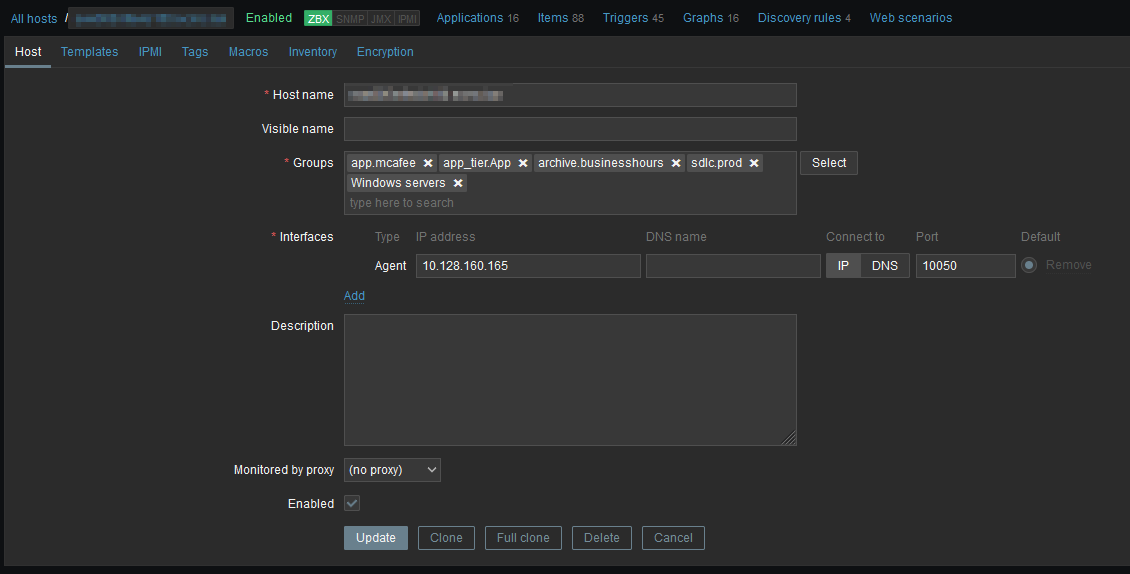The image size is (1130, 574).
Task: Open the Templates tab
Action: pyautogui.click(x=89, y=52)
